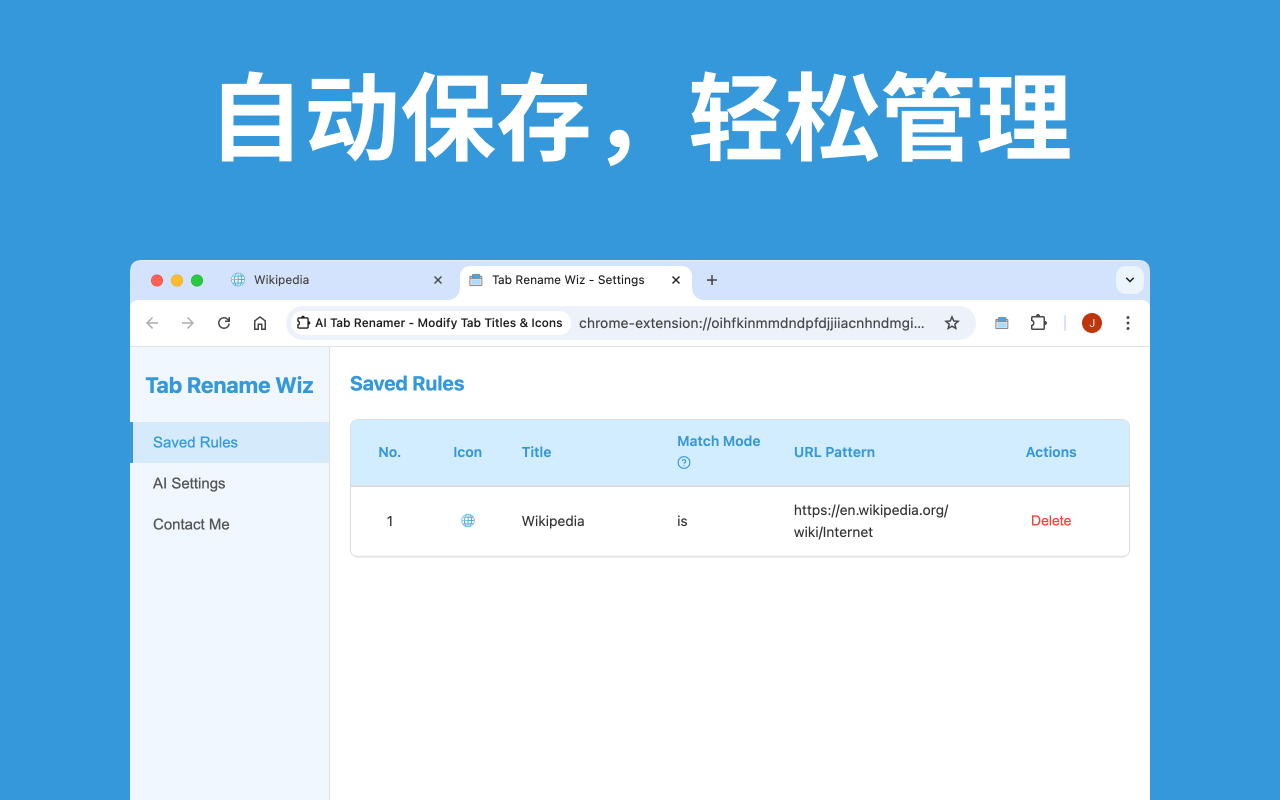This screenshot has height=800, width=1280.
Task: Open the side panel icon
Action: 1001,323
